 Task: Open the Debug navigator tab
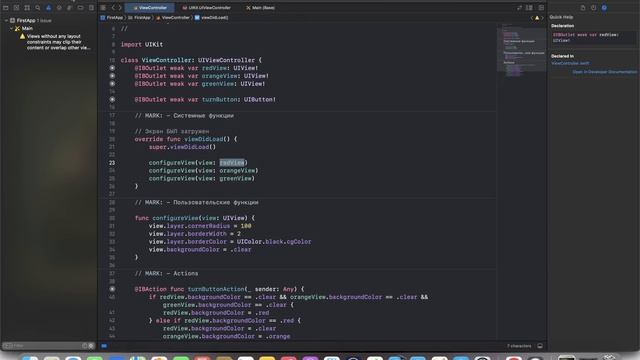70,8
